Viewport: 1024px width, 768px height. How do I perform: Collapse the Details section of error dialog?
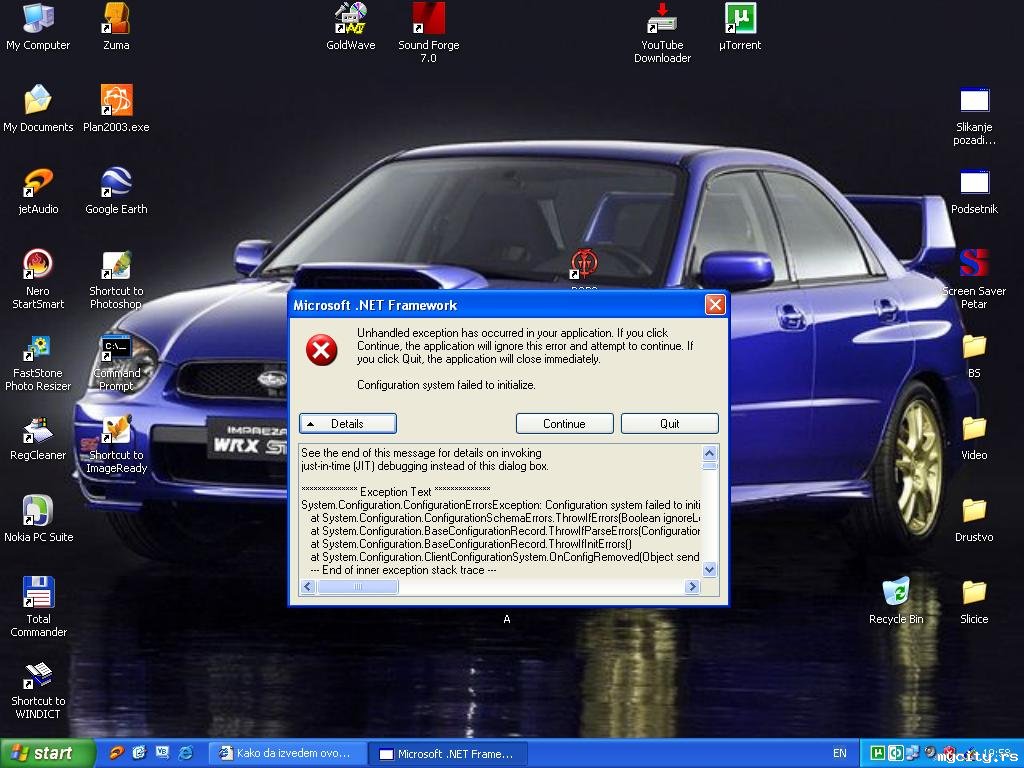(347, 423)
